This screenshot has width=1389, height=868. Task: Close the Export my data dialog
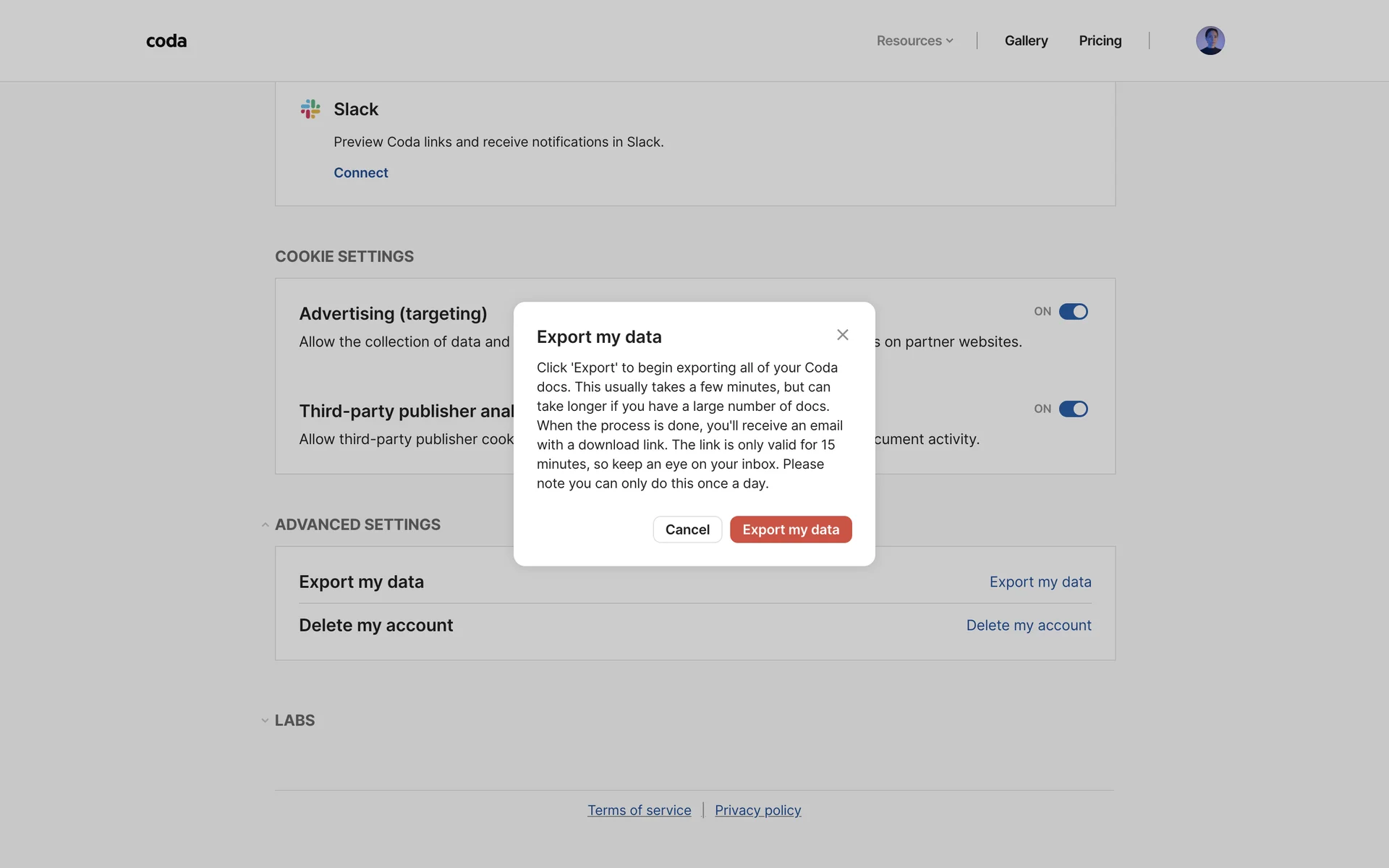tap(842, 335)
